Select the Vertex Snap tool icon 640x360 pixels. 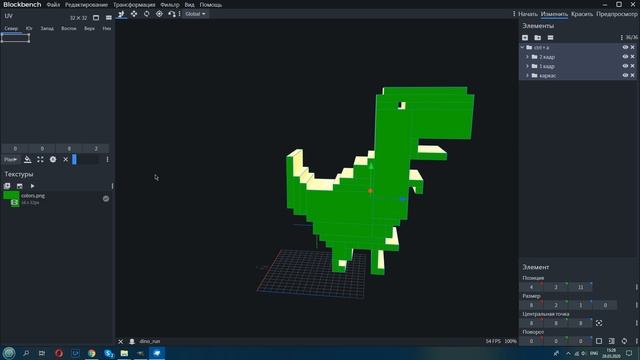171,14
